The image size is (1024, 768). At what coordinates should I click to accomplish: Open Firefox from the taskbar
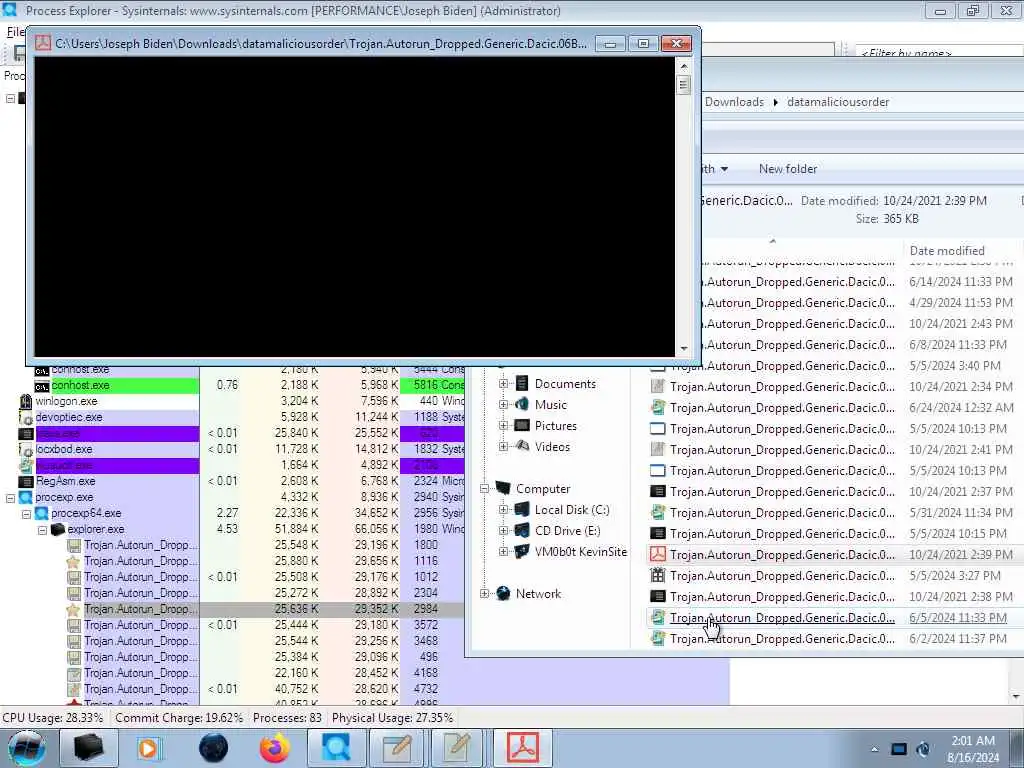274,748
